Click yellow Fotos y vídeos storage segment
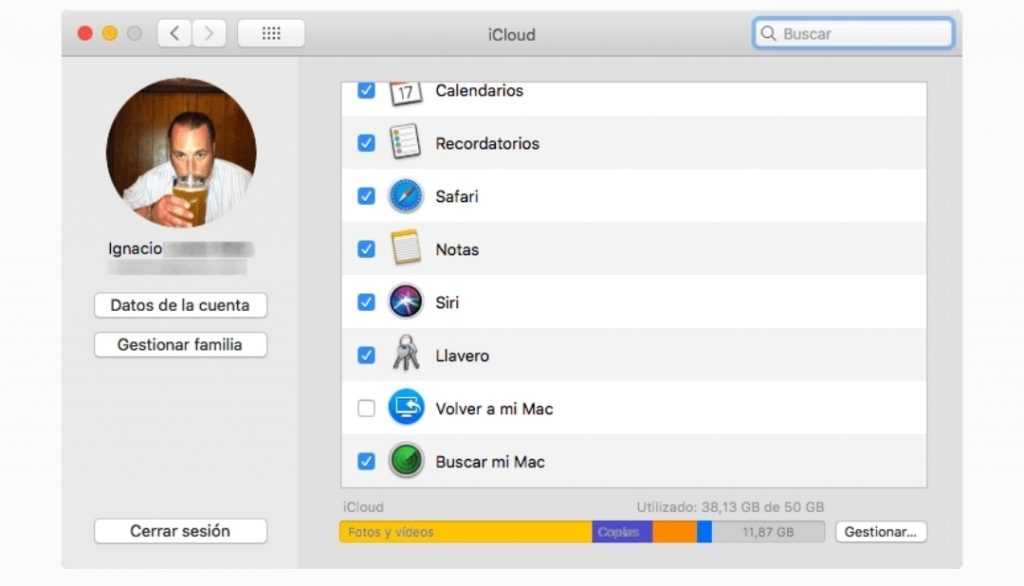 click(466, 532)
